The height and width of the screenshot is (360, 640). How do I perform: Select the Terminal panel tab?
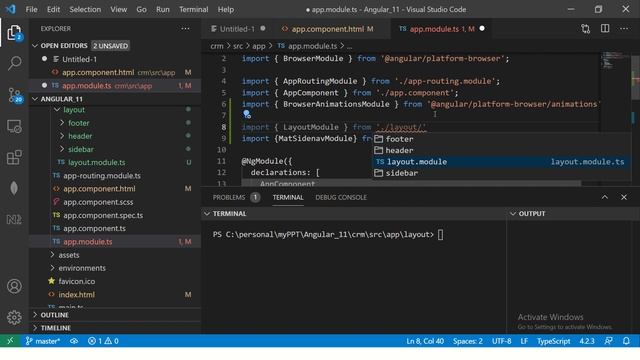288,197
